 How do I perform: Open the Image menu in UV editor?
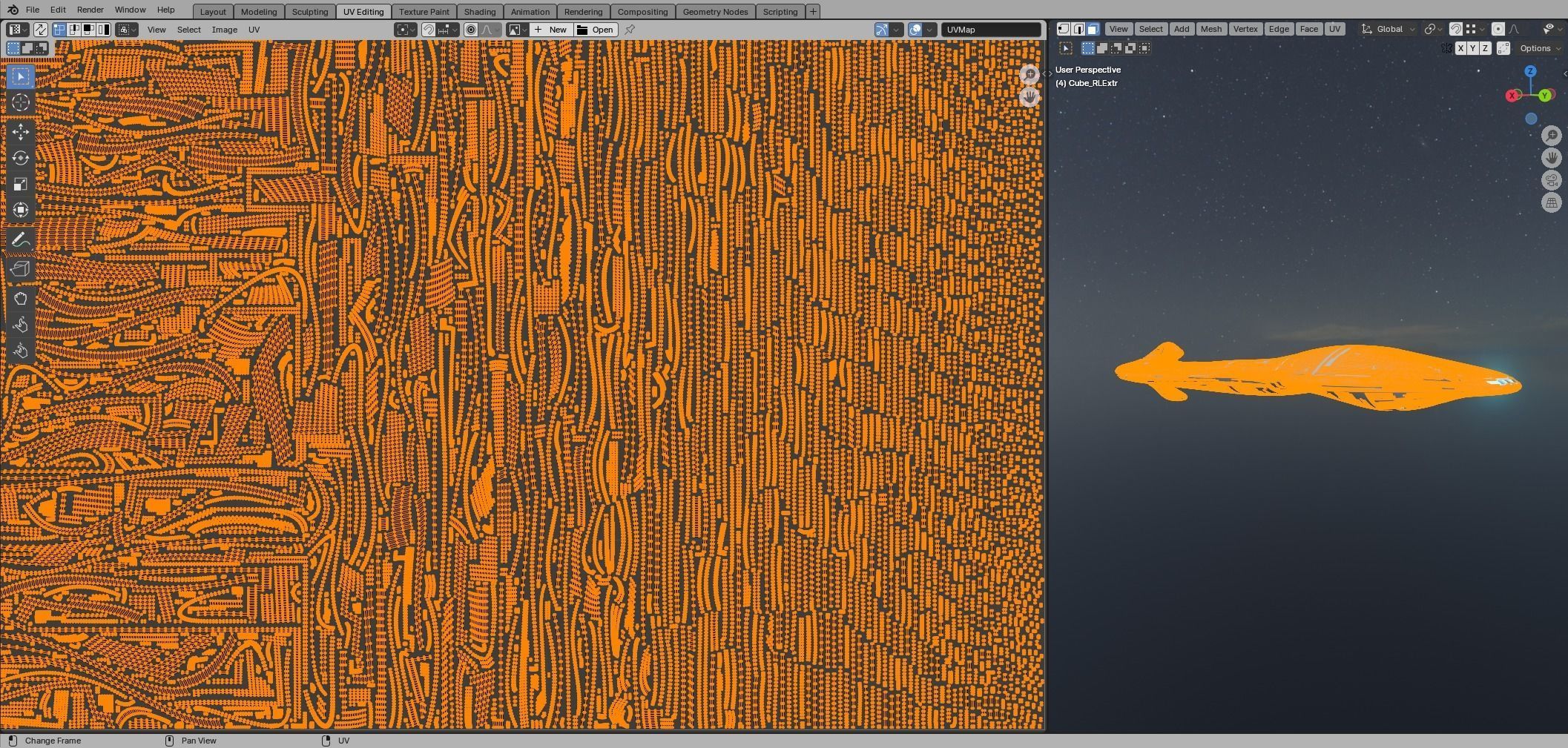point(225,30)
